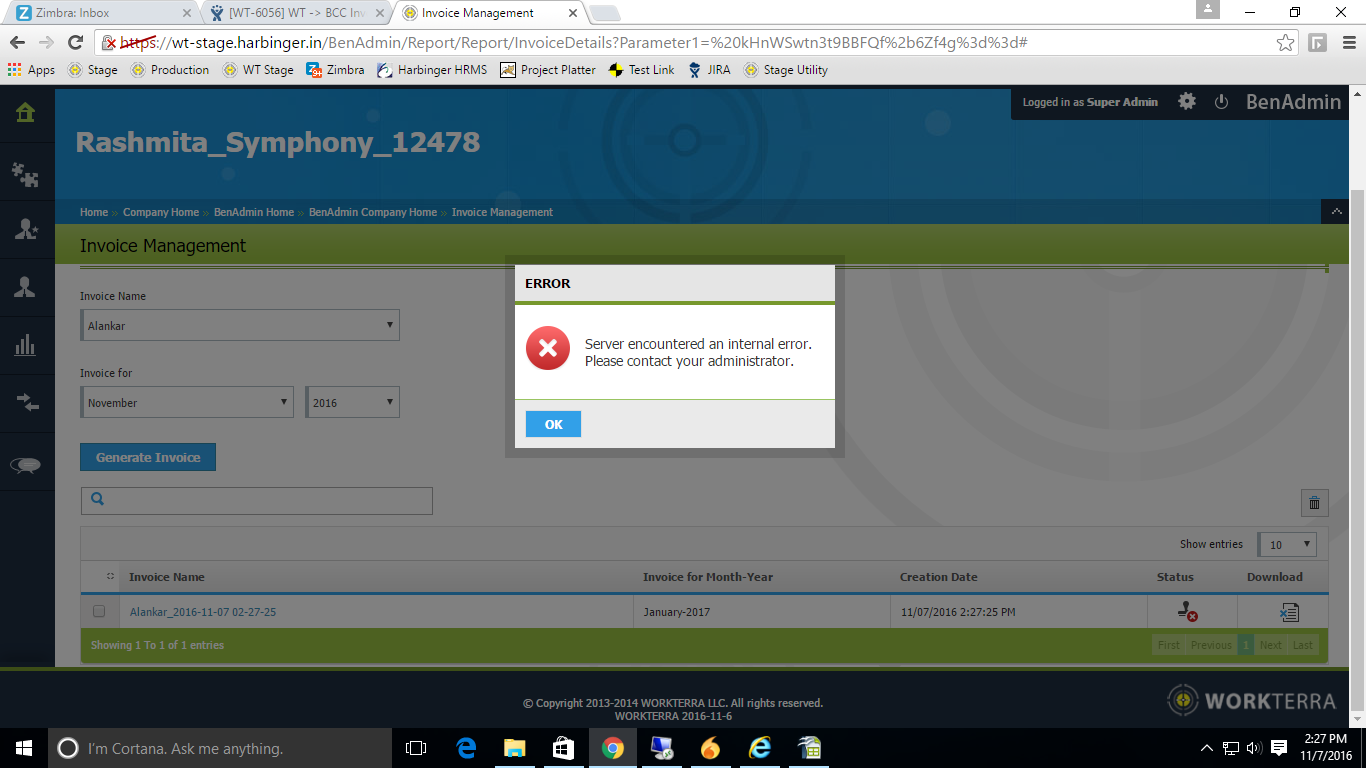The image size is (1366, 768).
Task: Open the employee profile icon in sidebar
Action: click(27, 288)
